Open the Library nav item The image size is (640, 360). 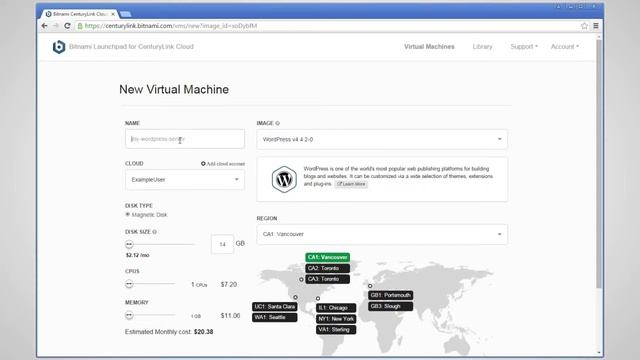pyautogui.click(x=482, y=47)
